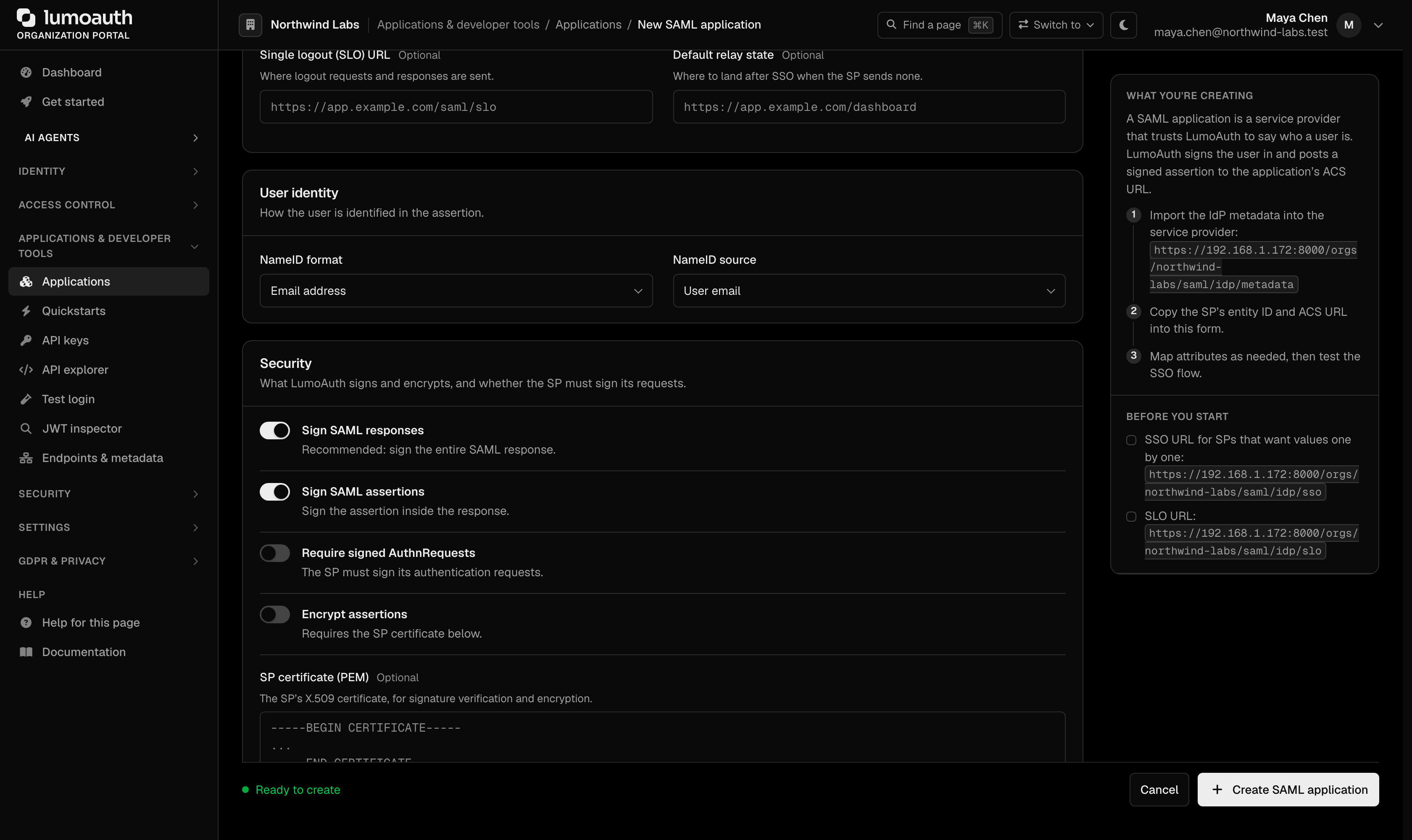Image resolution: width=1412 pixels, height=840 pixels.
Task: Focus the Default relay state field
Action: click(x=869, y=107)
